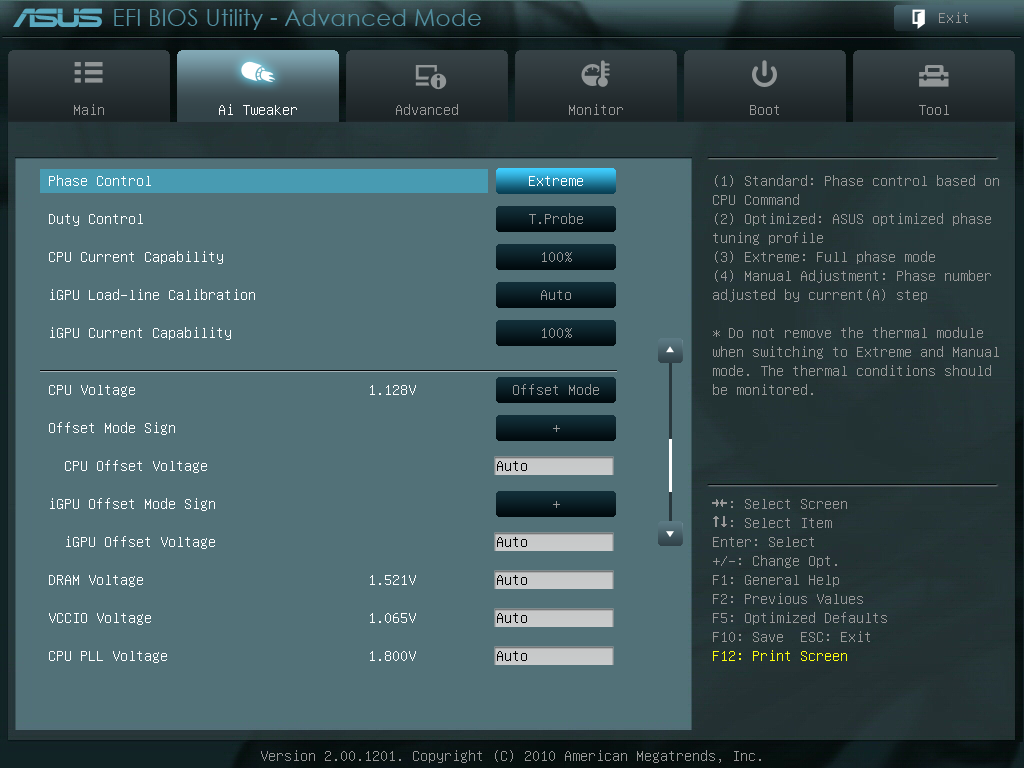Open the Tool tab label

[x=934, y=110]
